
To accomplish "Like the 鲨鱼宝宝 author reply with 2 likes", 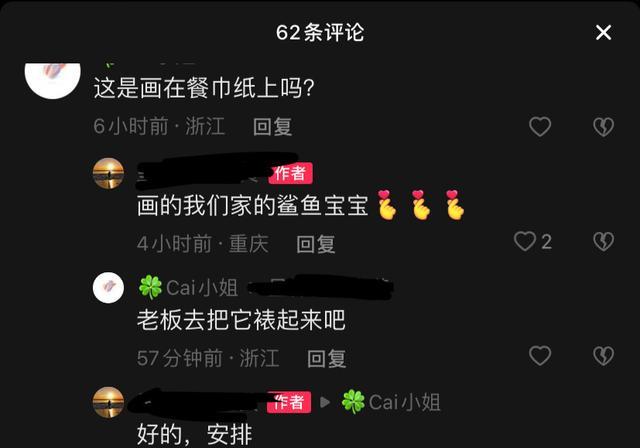I will tap(525, 241).
